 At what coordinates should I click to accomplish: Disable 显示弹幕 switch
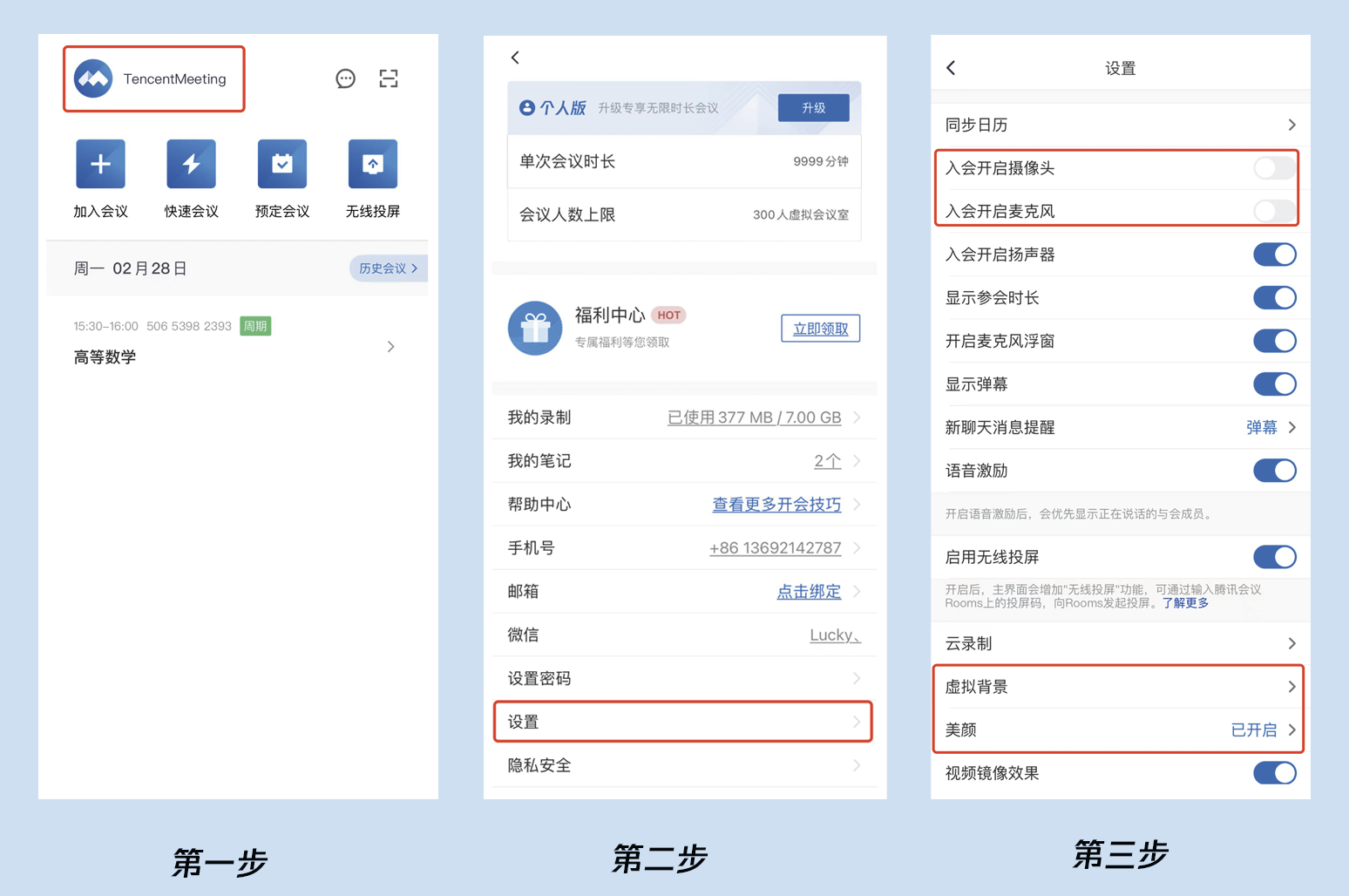pyautogui.click(x=1275, y=384)
